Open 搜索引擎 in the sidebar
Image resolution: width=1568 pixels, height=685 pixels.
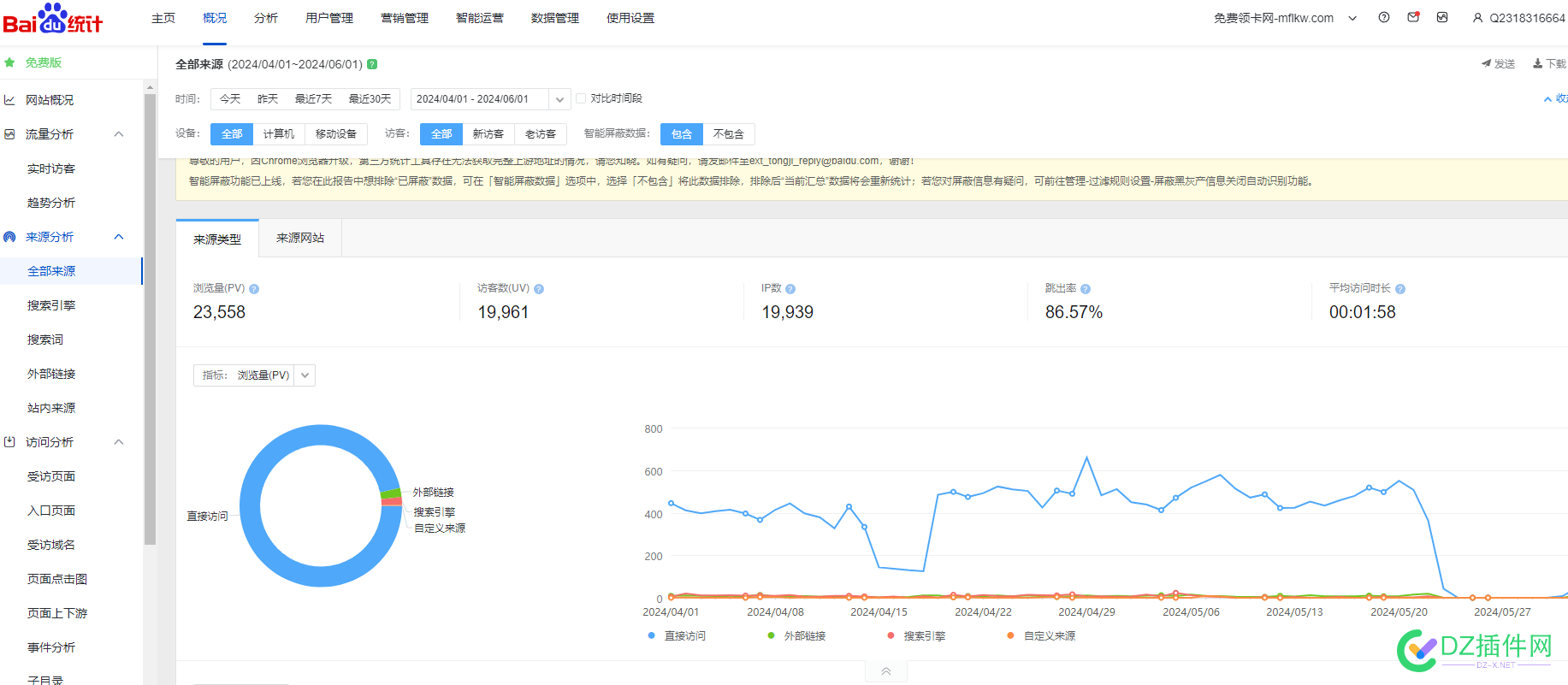(x=51, y=305)
